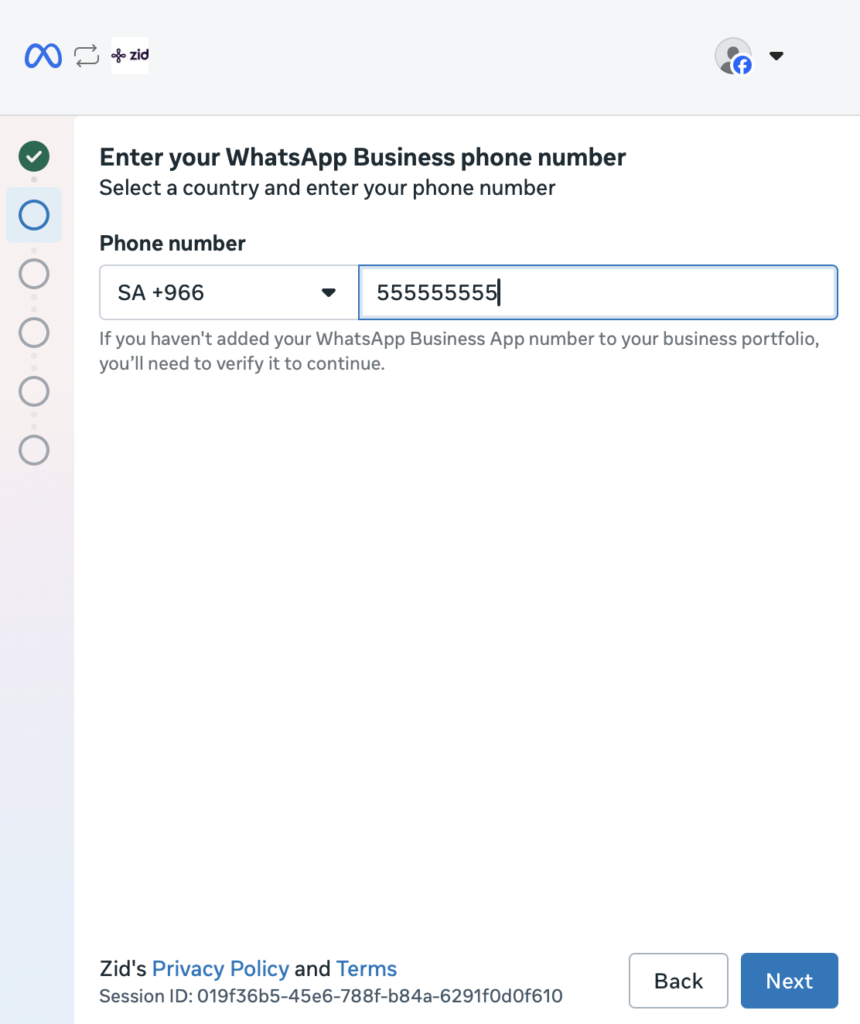Expand the account dropdown arrow
860x1024 pixels.
776,56
